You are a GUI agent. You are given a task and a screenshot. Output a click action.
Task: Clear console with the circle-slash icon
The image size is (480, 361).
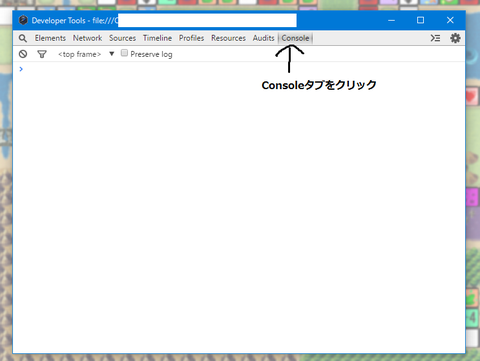[23, 54]
